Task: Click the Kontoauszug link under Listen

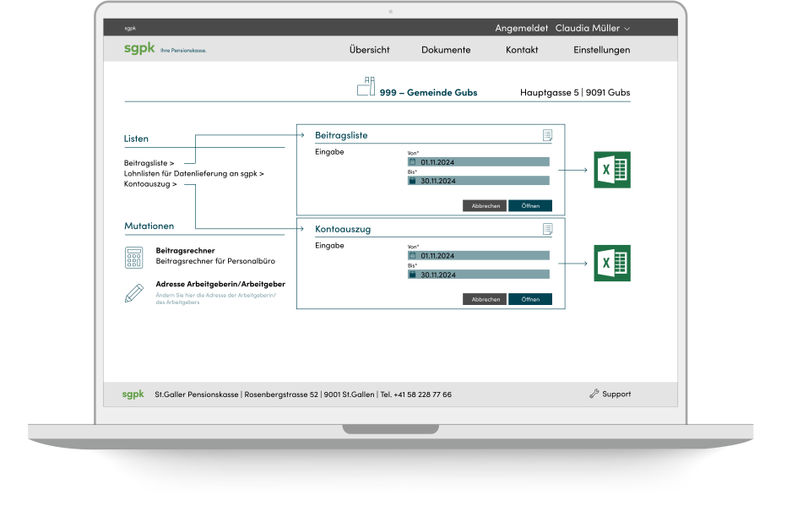Action: coord(150,184)
